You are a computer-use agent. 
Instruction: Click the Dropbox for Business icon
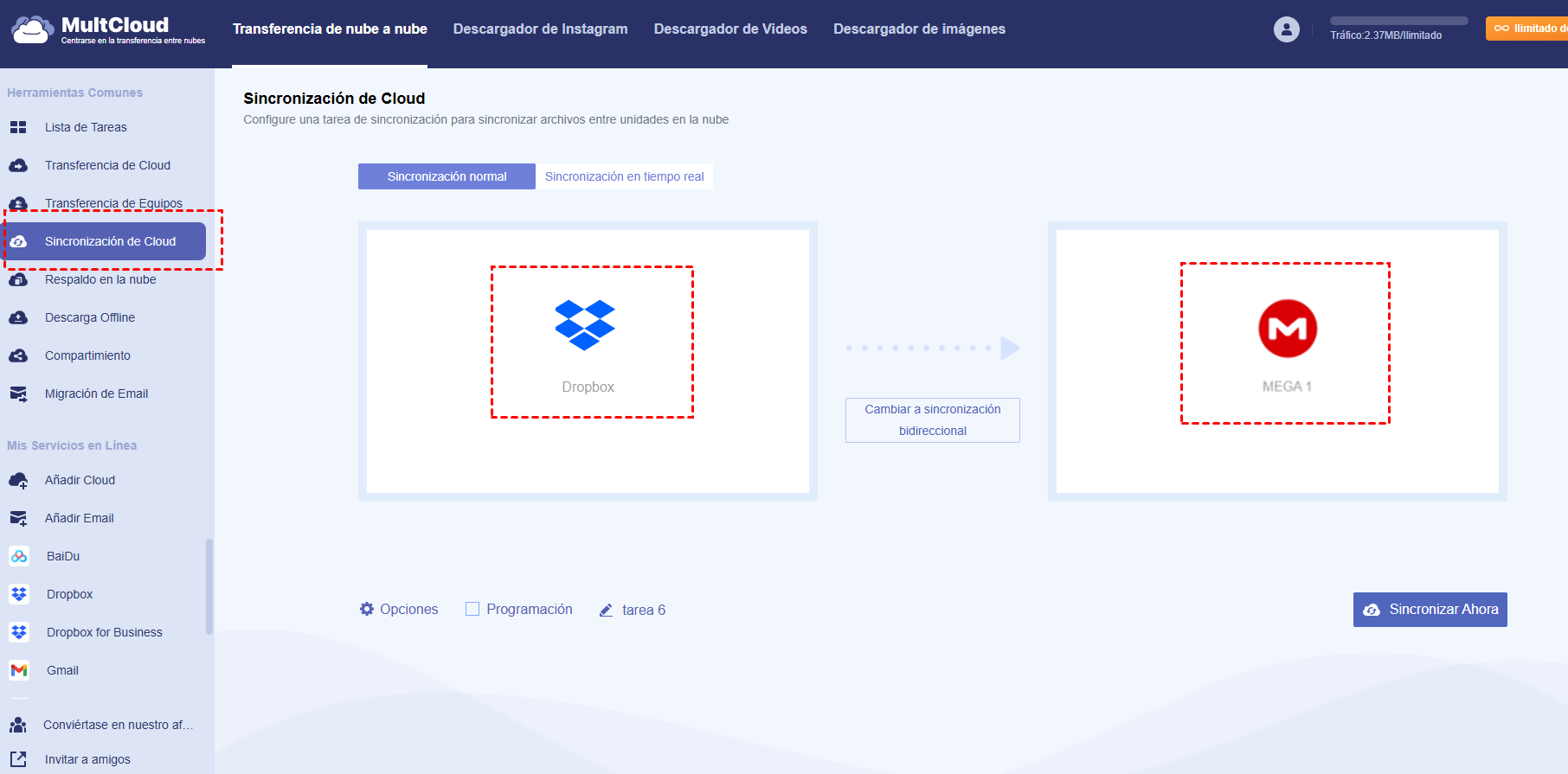[19, 632]
